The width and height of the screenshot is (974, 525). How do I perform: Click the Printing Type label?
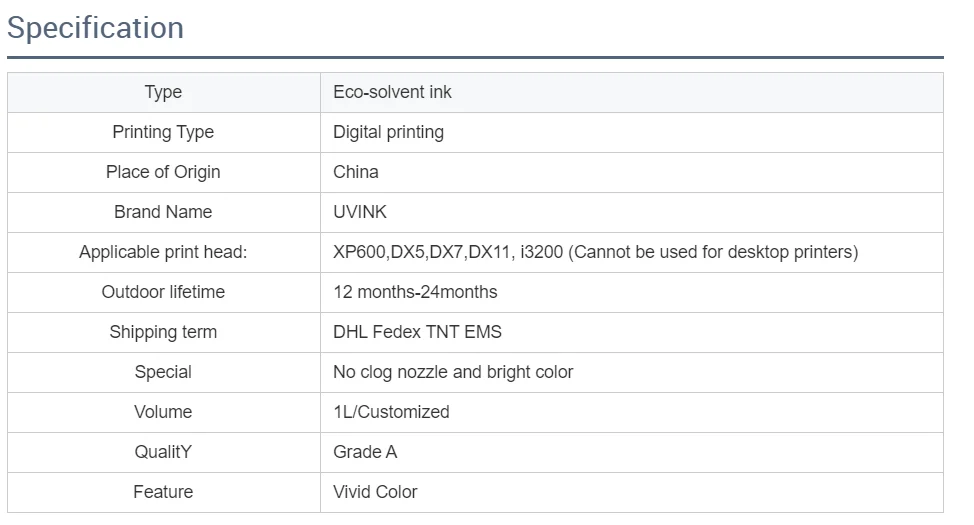(x=163, y=132)
